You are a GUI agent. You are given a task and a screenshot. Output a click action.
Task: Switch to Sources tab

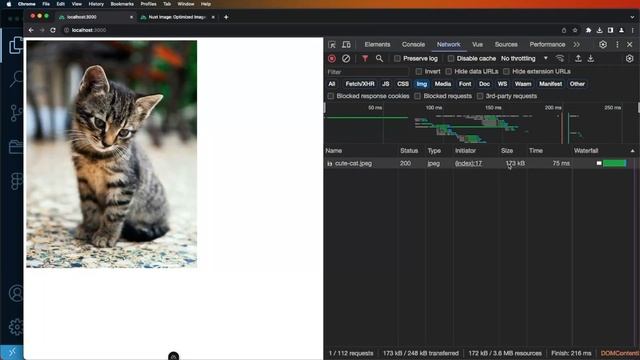pos(506,44)
